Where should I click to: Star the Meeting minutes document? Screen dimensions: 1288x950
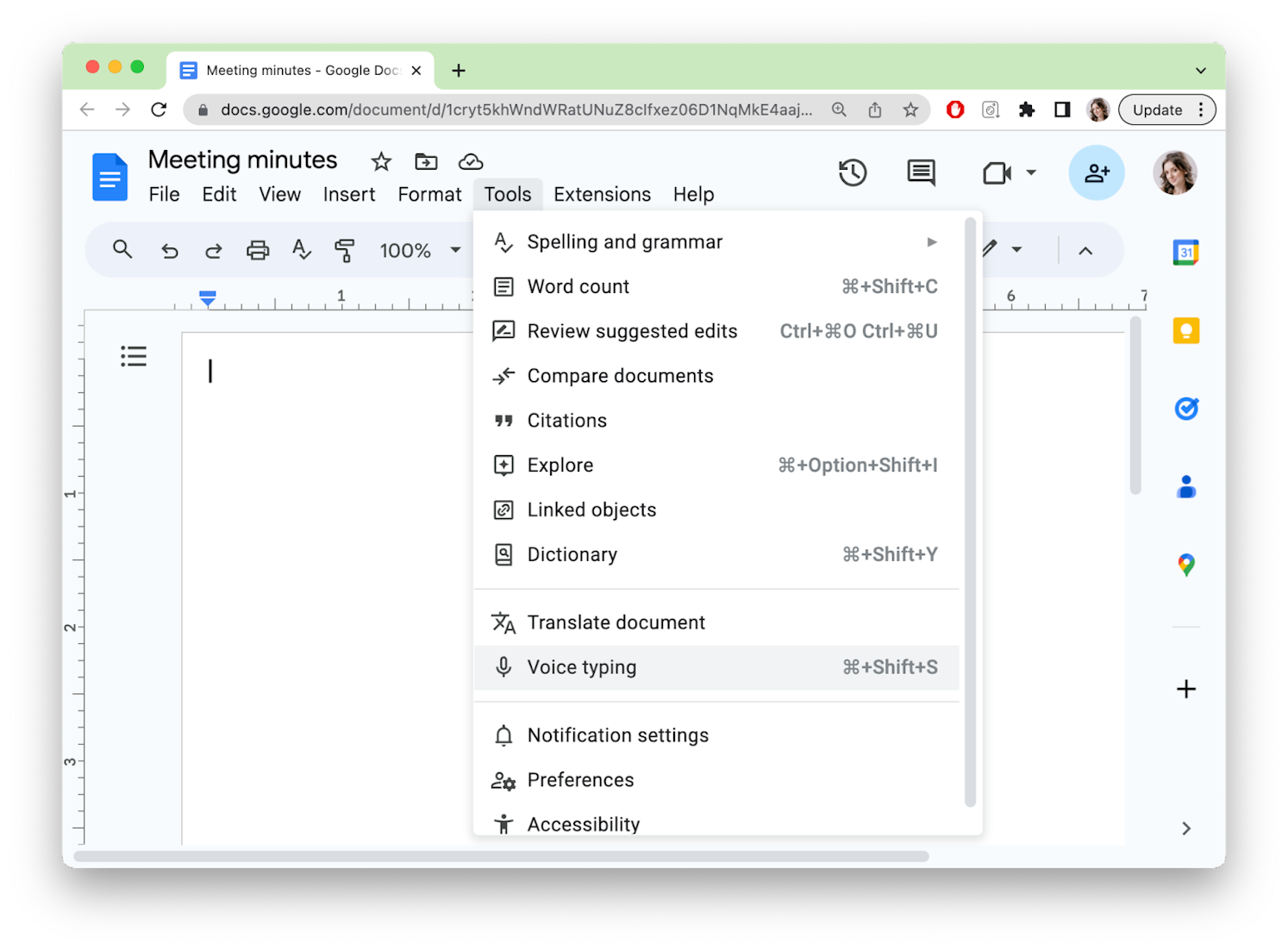381,161
